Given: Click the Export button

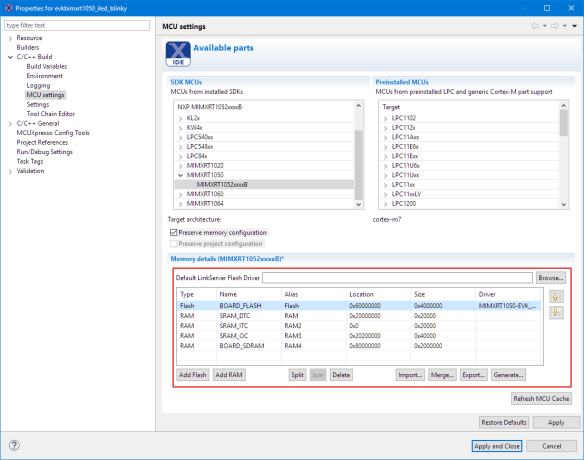Looking at the screenshot, I should (474, 375).
